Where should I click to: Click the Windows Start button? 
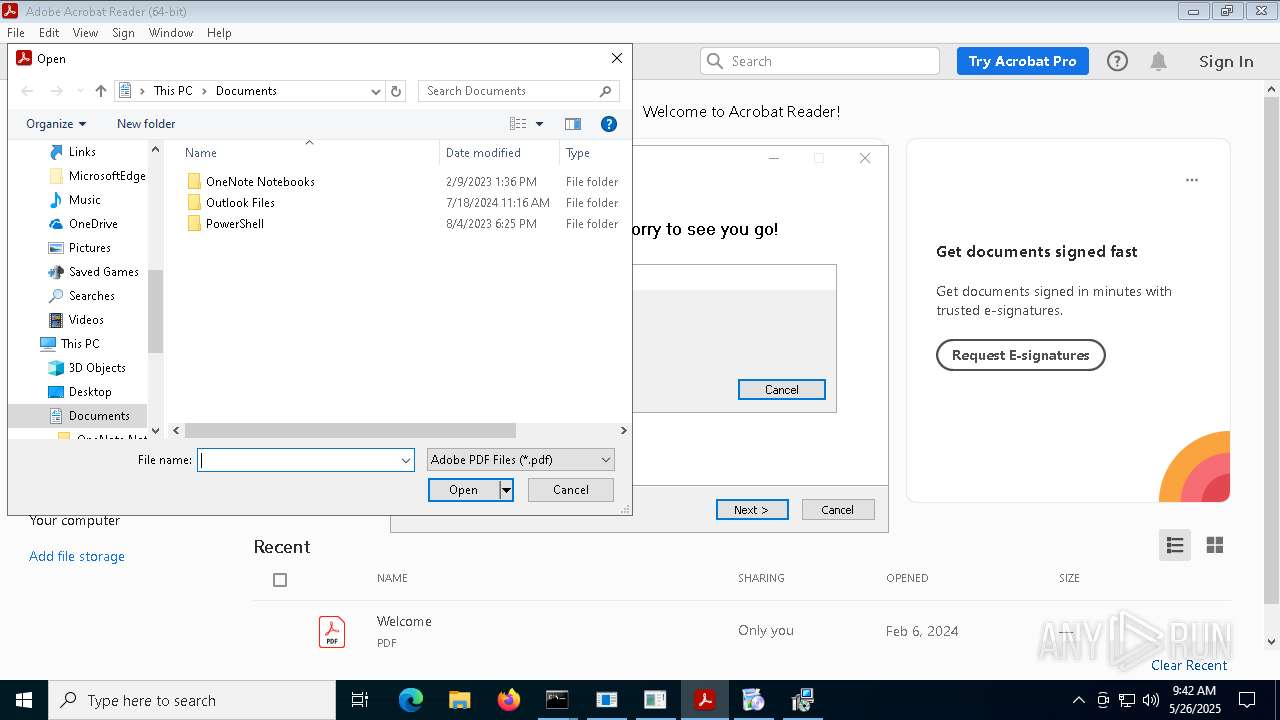pyautogui.click(x=24, y=700)
